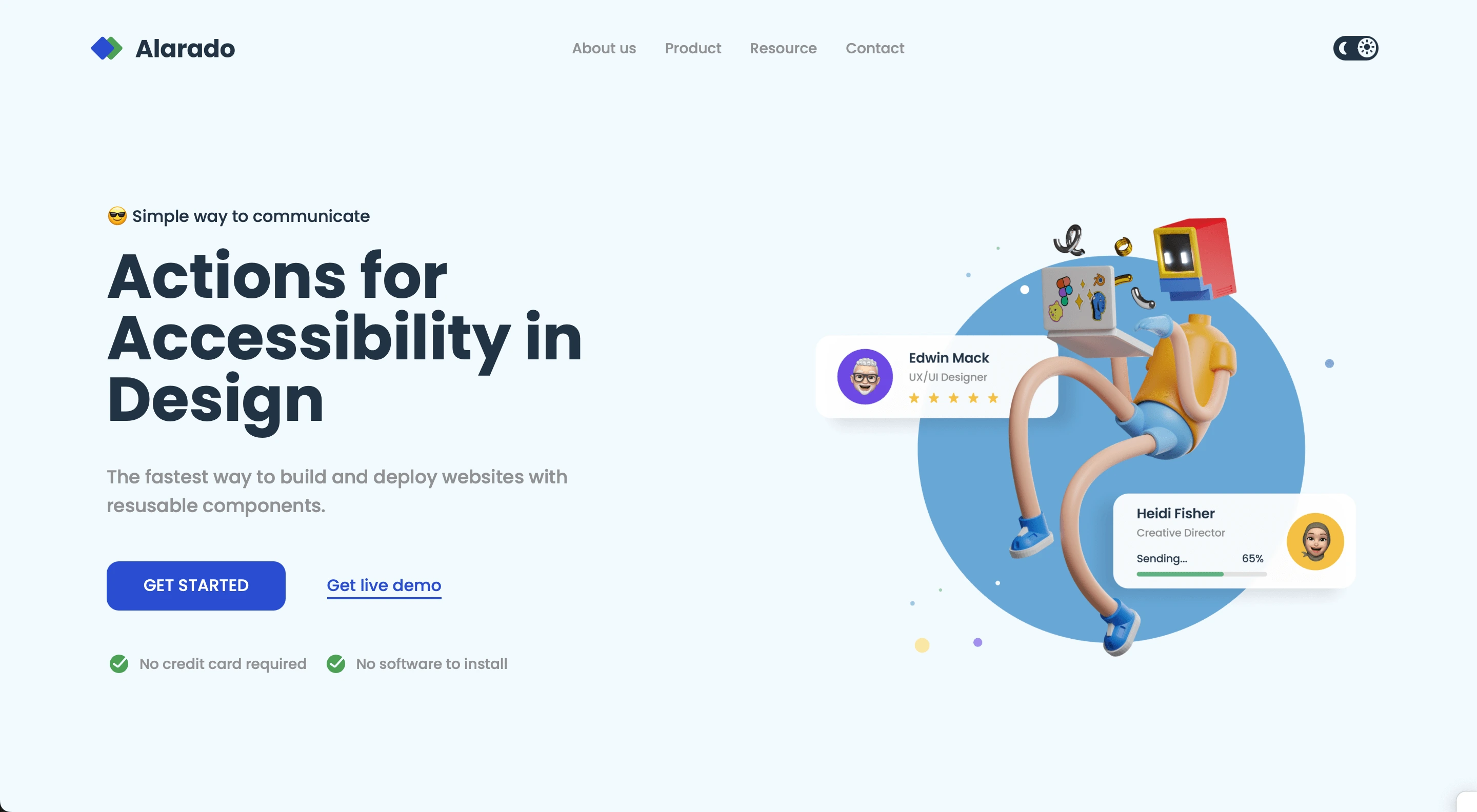
Task: Select the Resource navigation tab
Action: [x=783, y=48]
